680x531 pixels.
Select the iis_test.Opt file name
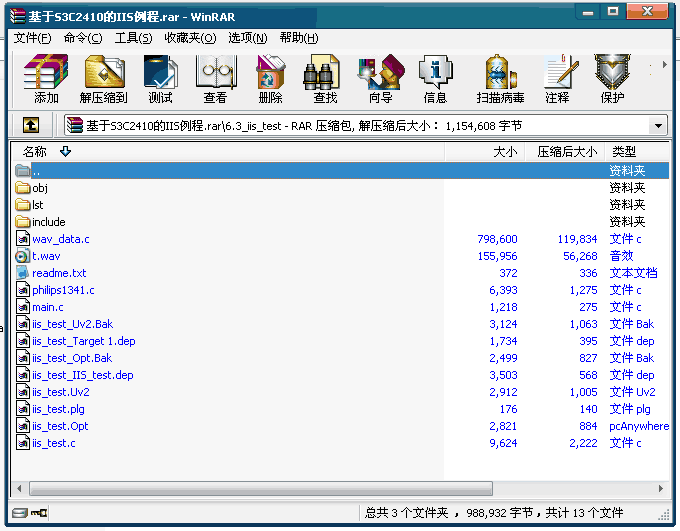60,426
